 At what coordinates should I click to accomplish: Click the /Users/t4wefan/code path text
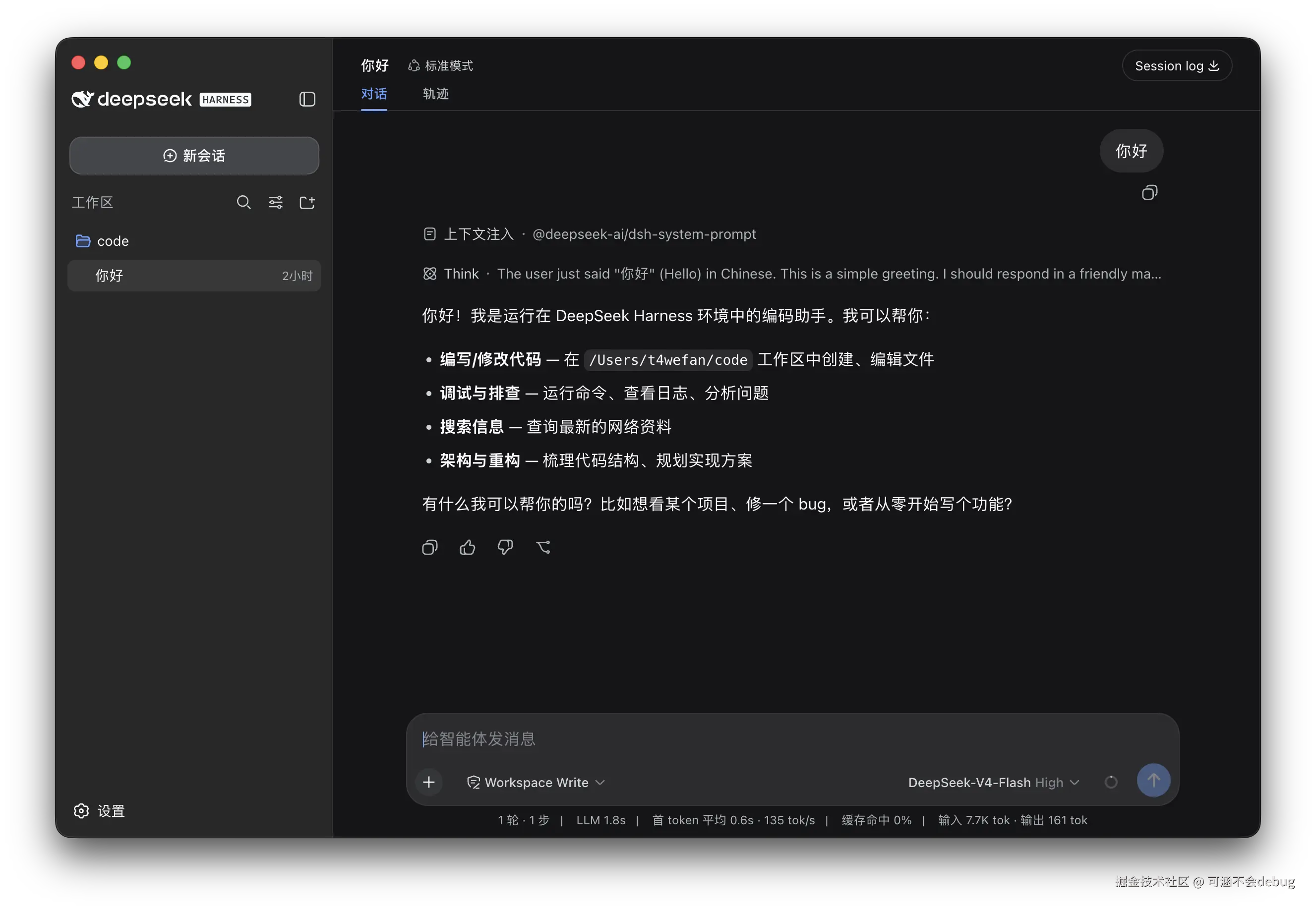tap(668, 360)
